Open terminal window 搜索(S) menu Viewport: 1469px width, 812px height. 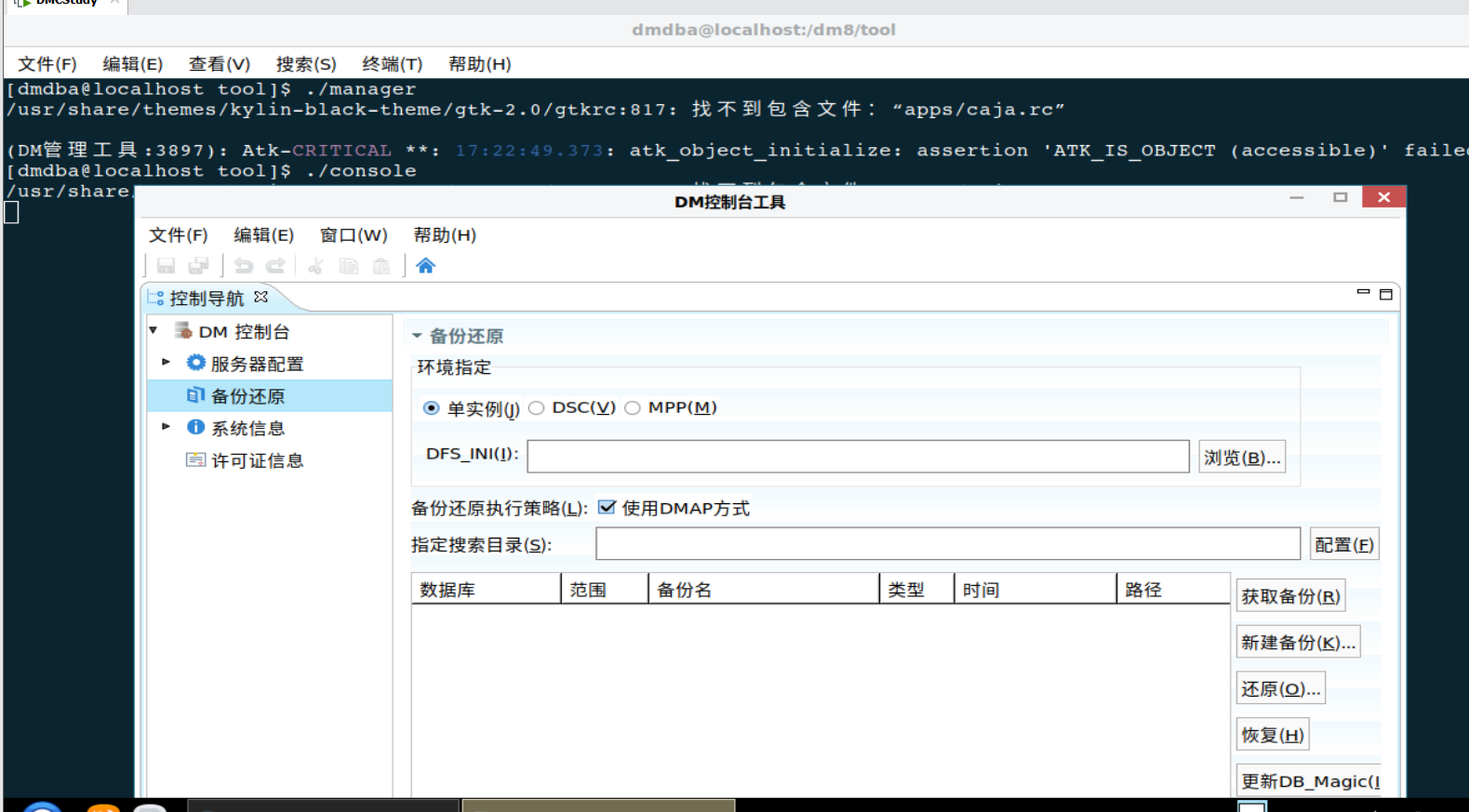click(x=306, y=64)
